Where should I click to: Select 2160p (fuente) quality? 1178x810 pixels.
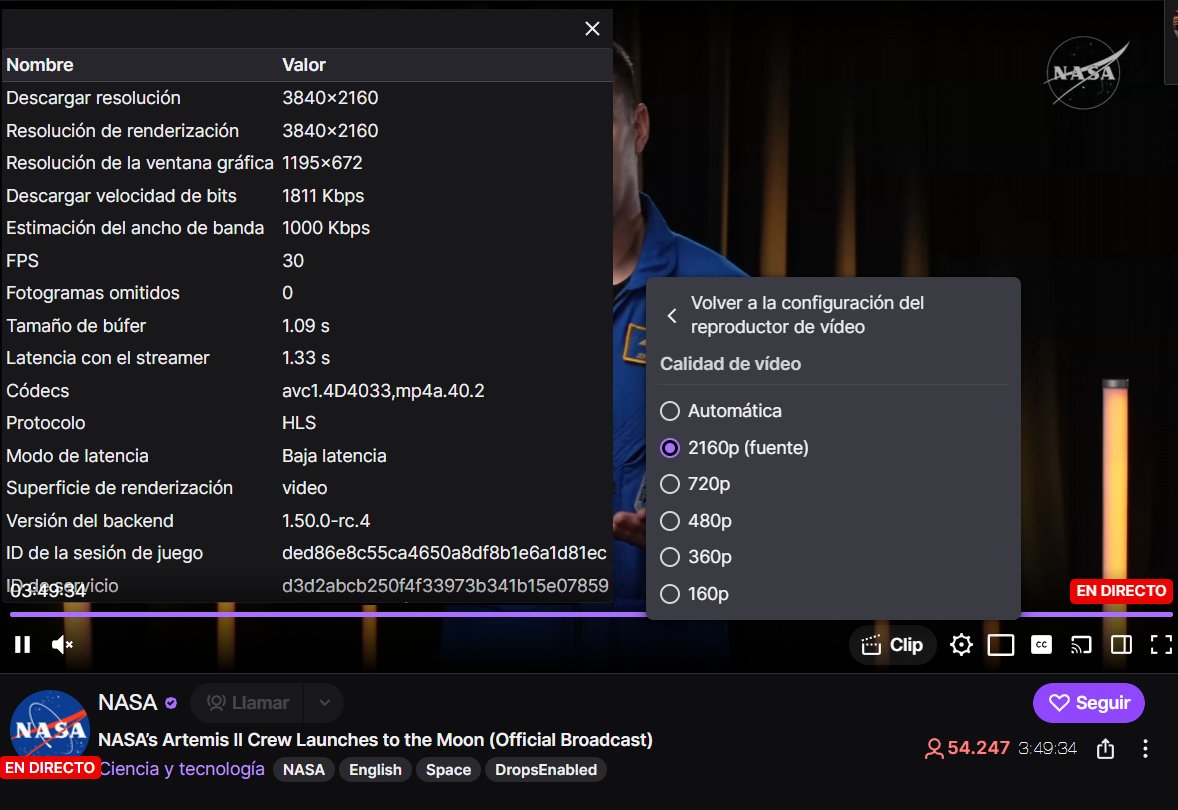click(x=735, y=448)
